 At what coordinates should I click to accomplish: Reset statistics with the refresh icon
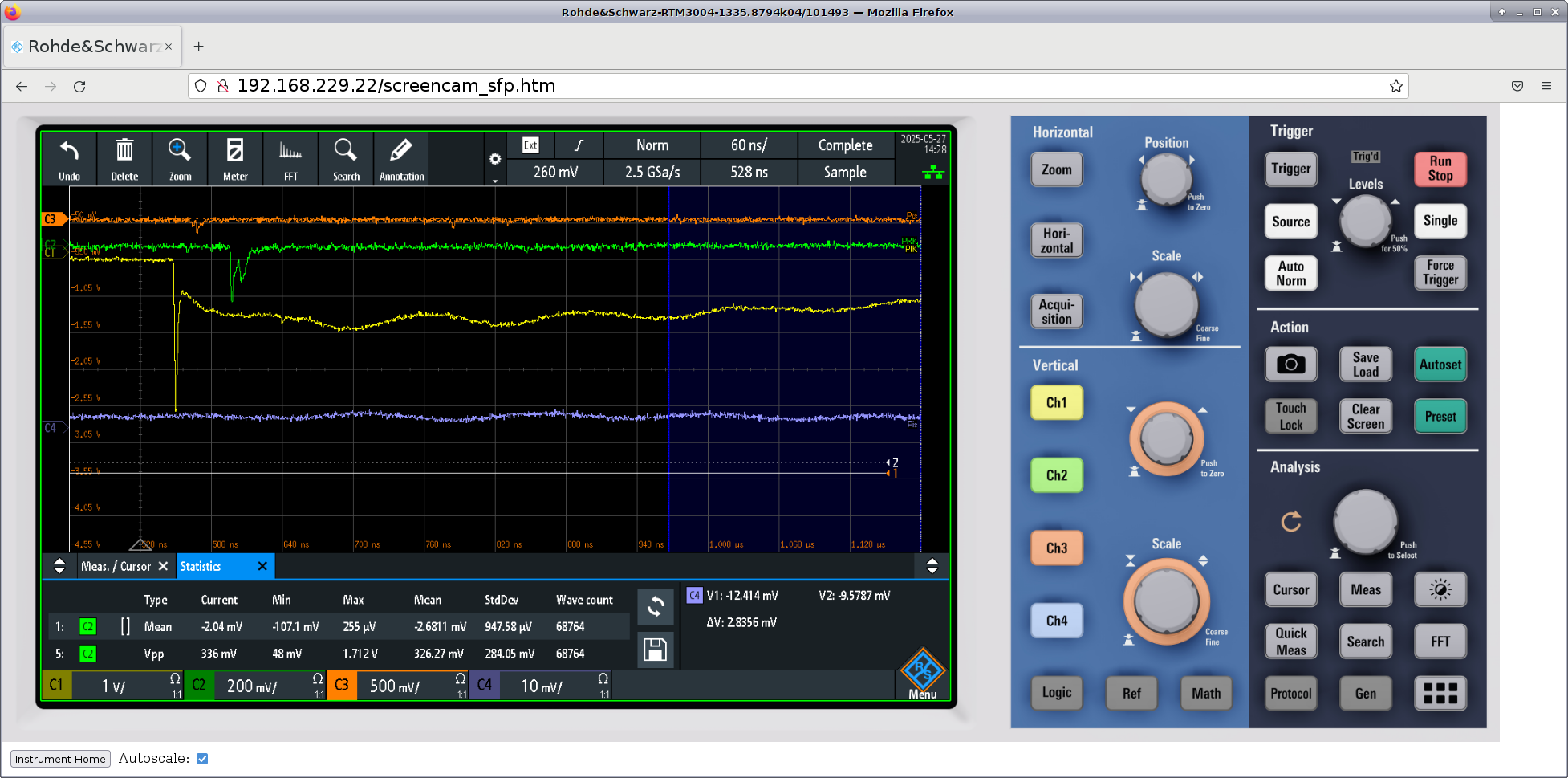tap(655, 606)
